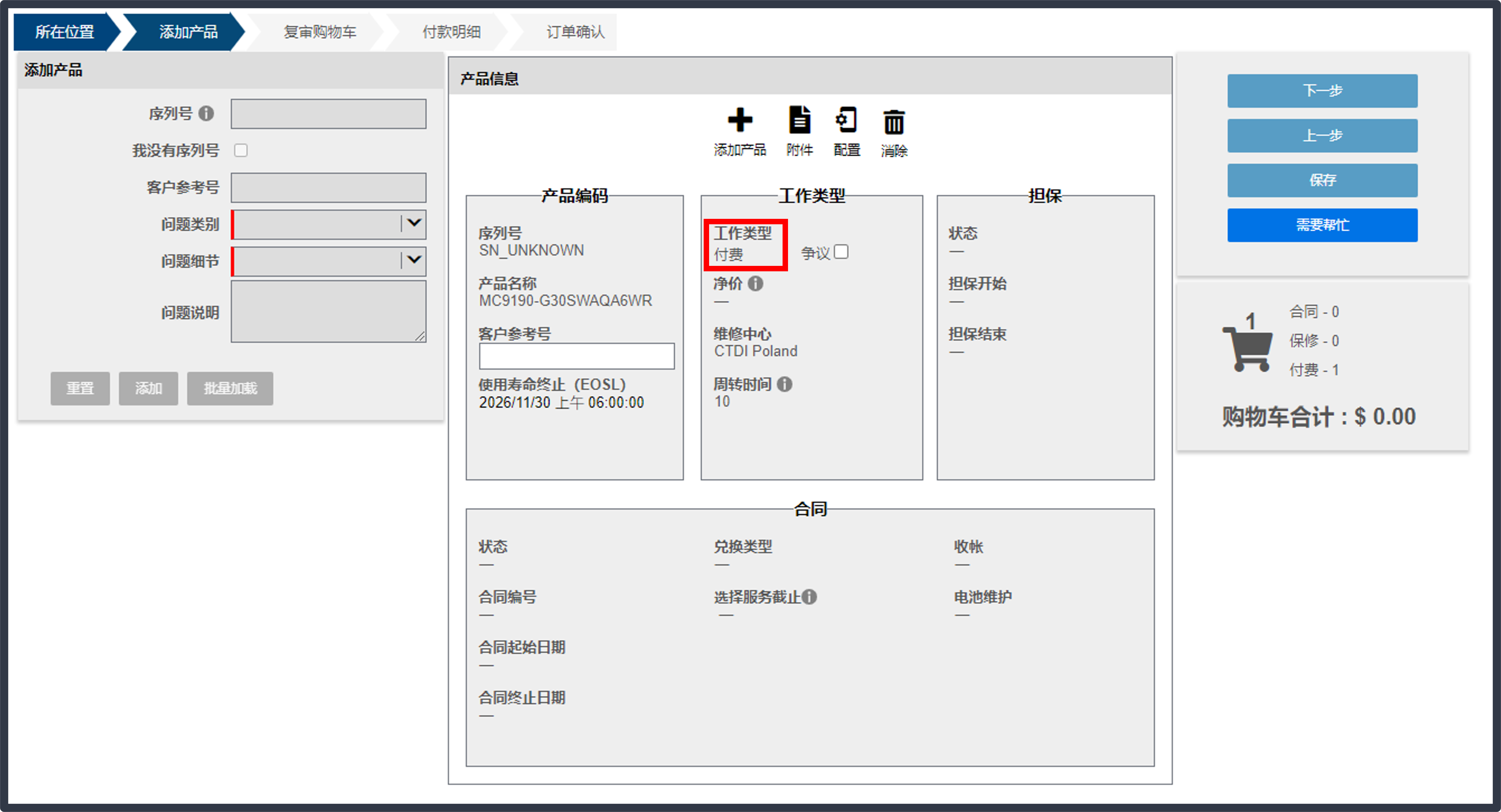The image size is (1501, 812).
Task: Click the 付费 work type value
Action: (729, 255)
